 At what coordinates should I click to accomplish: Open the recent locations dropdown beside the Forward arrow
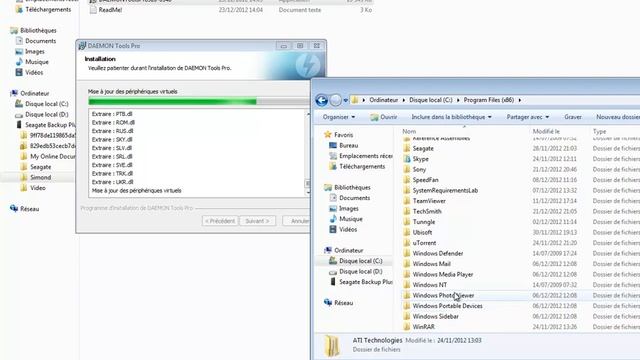click(x=346, y=100)
